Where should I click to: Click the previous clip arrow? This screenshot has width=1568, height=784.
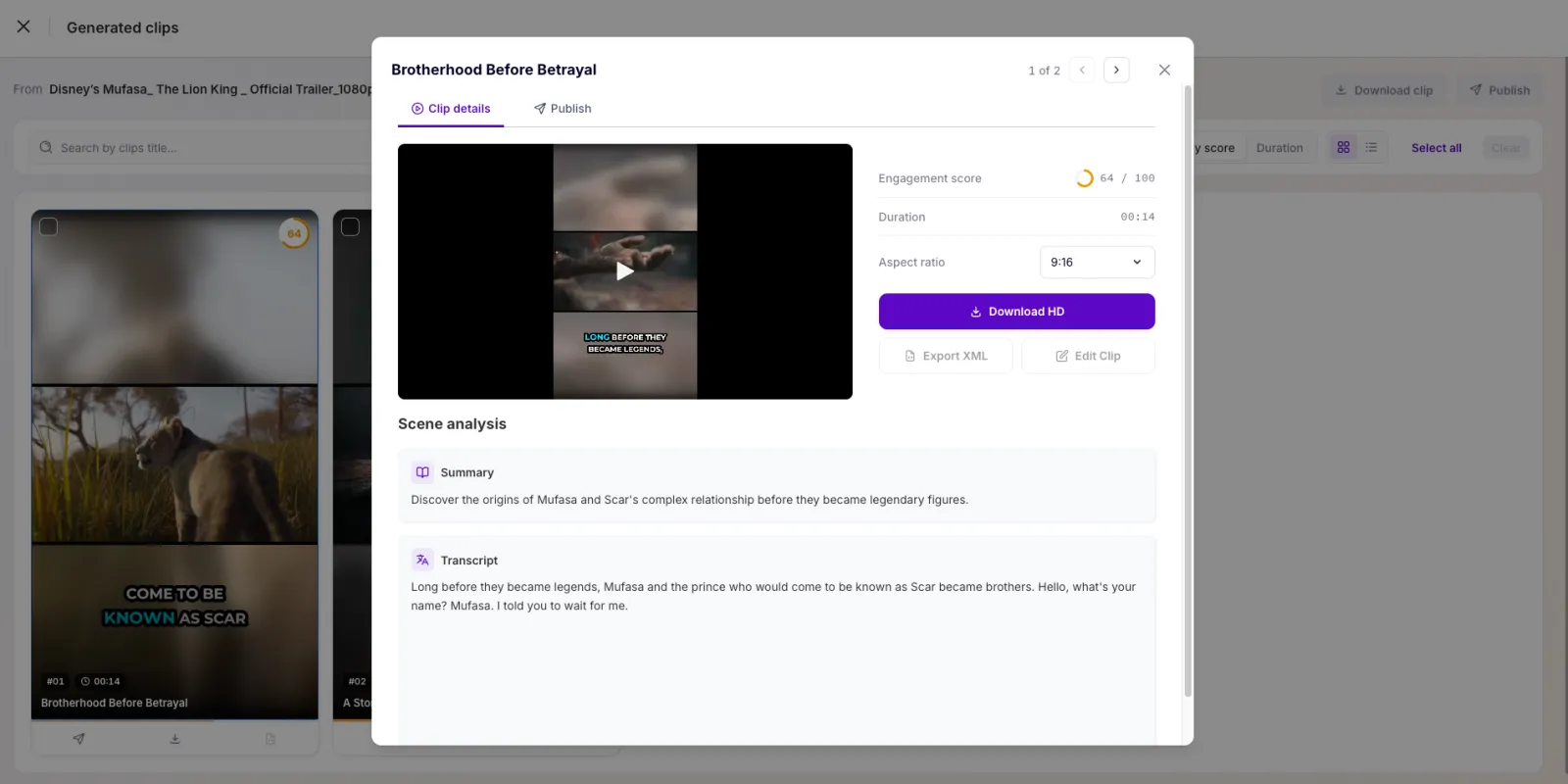click(x=1082, y=70)
